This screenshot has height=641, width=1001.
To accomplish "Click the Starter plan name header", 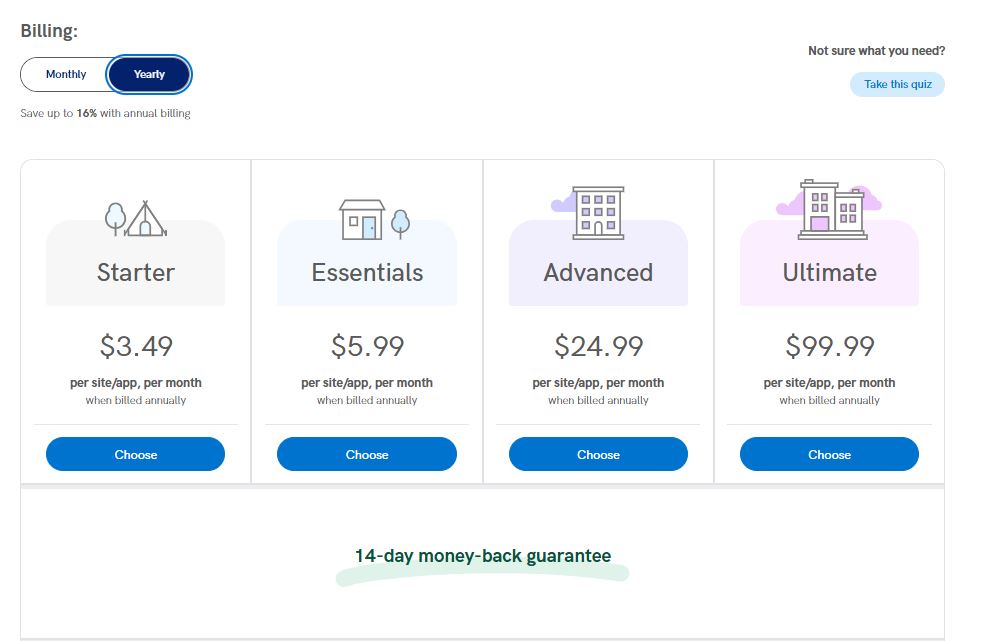I will (135, 271).
